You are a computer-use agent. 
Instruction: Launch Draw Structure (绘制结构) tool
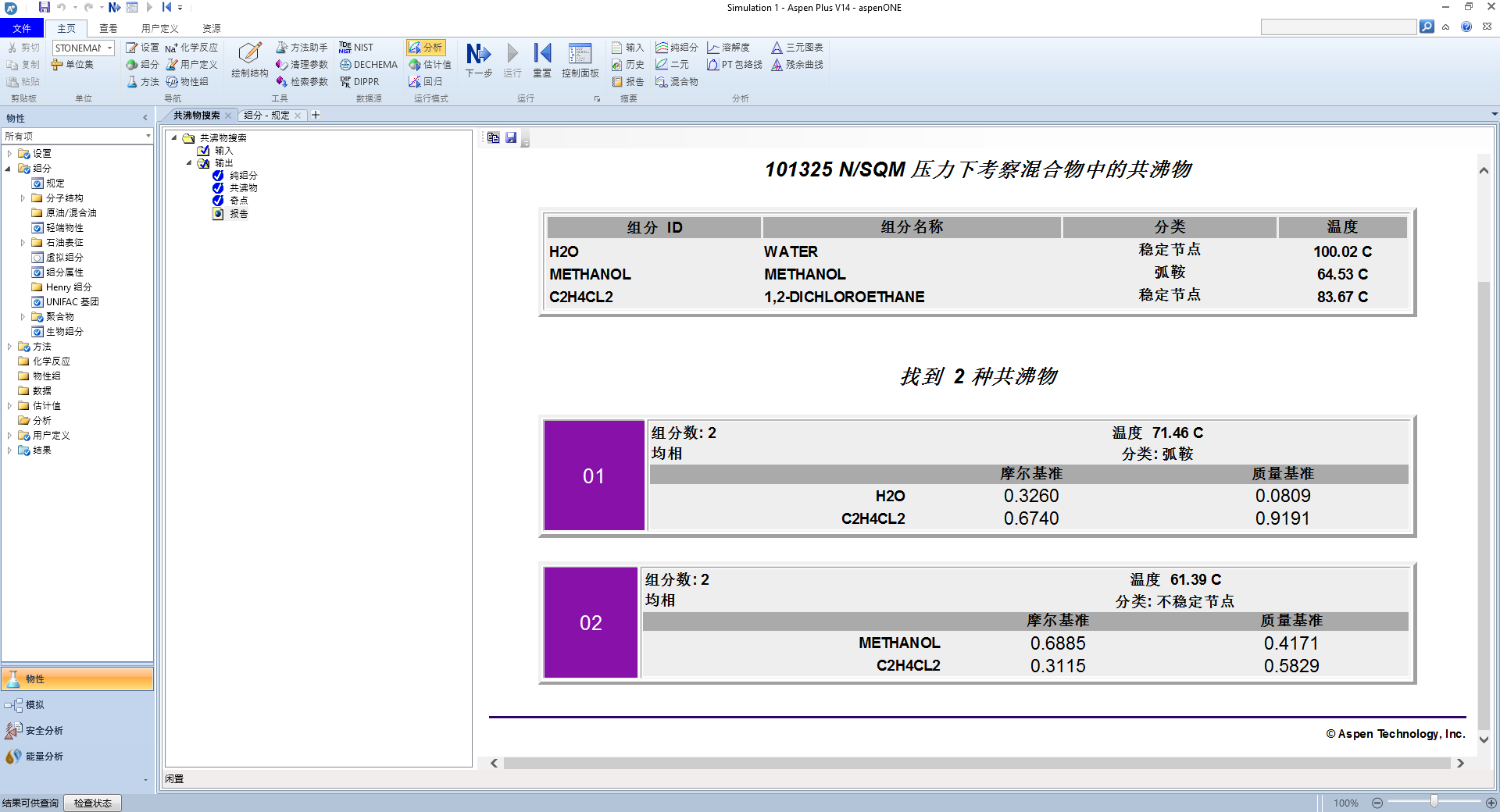[250, 60]
